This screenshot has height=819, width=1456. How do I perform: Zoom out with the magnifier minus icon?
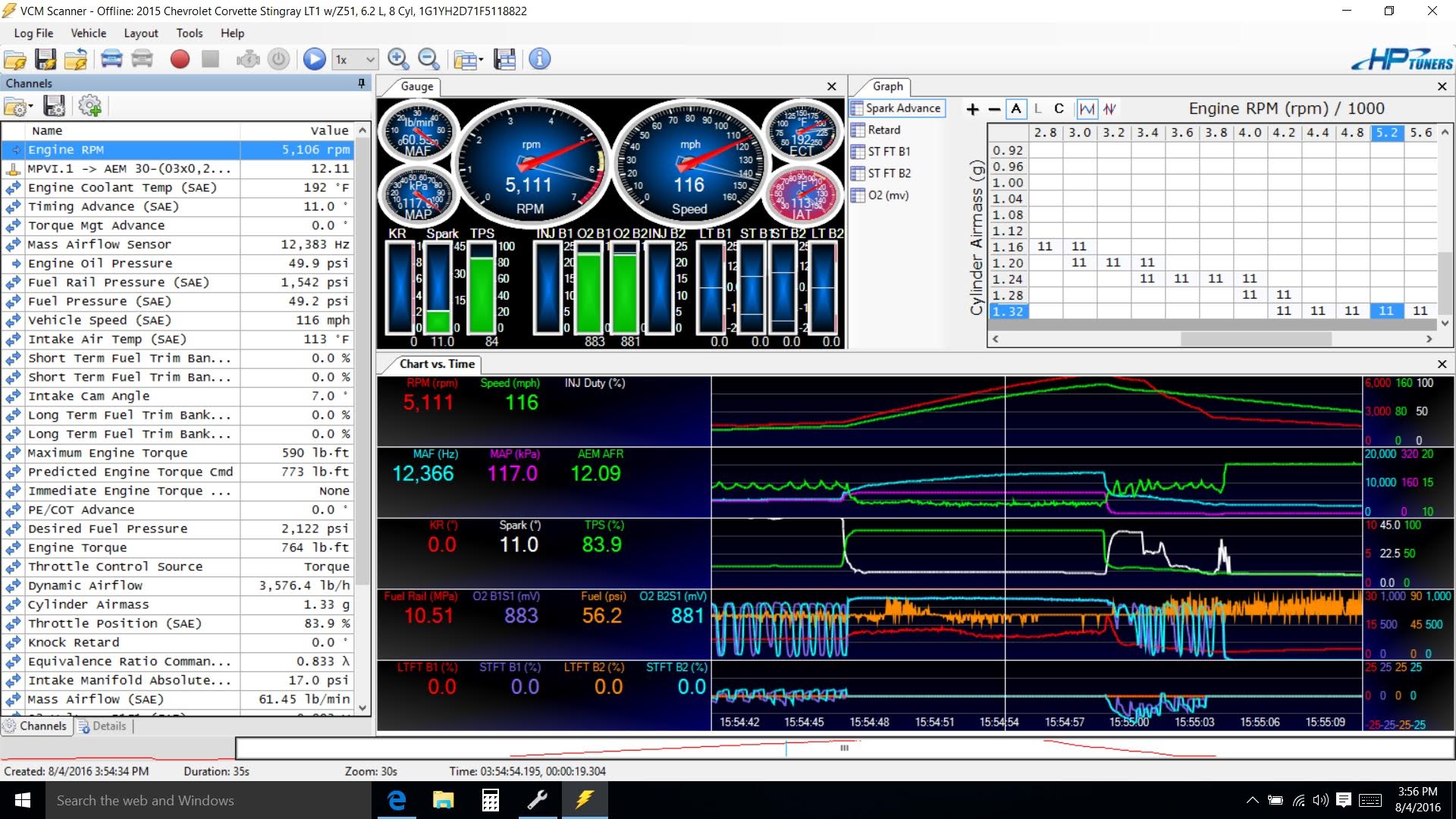pyautogui.click(x=428, y=59)
